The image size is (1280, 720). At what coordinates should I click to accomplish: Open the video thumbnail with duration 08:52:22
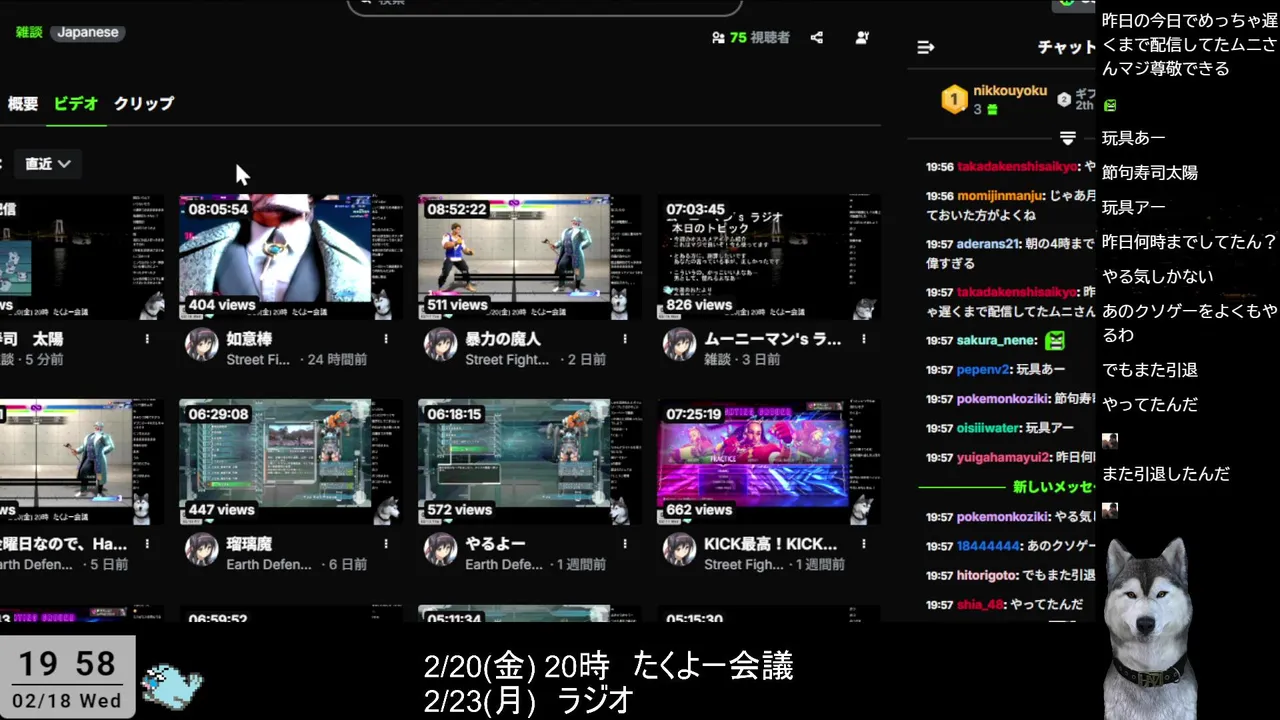pos(529,257)
